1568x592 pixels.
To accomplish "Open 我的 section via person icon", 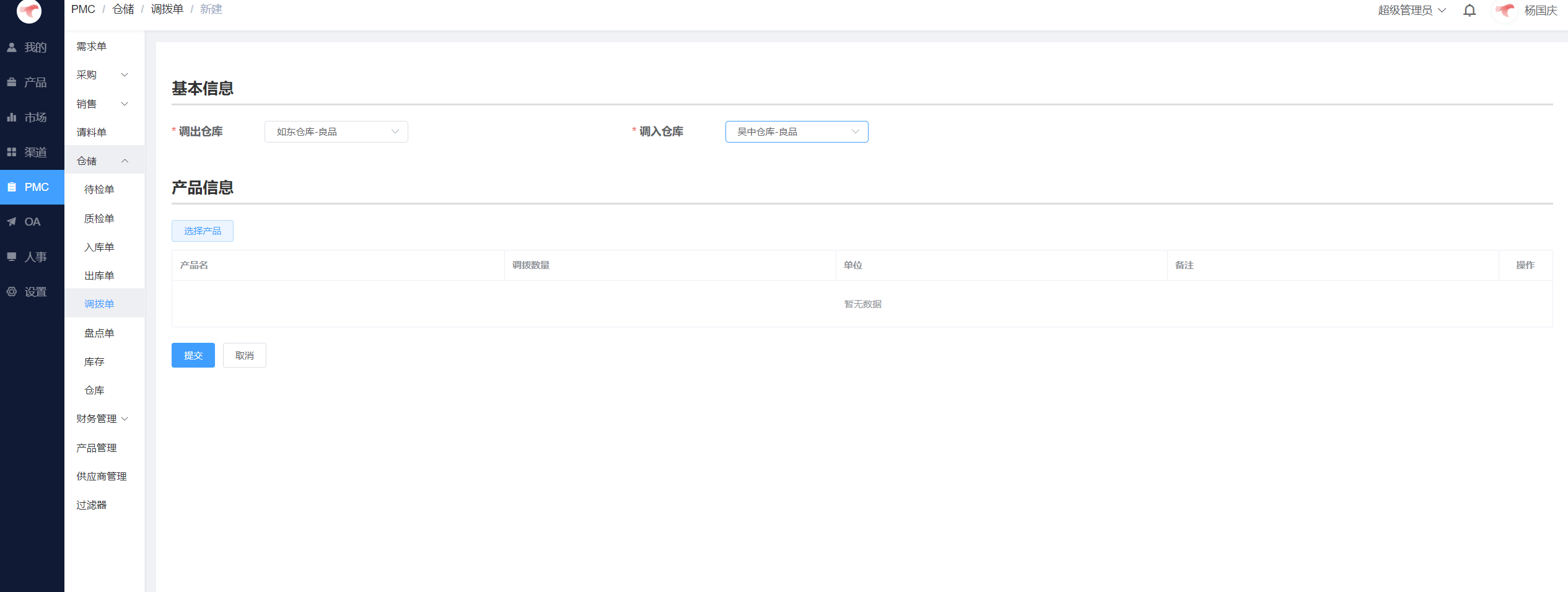I will pos(12,47).
